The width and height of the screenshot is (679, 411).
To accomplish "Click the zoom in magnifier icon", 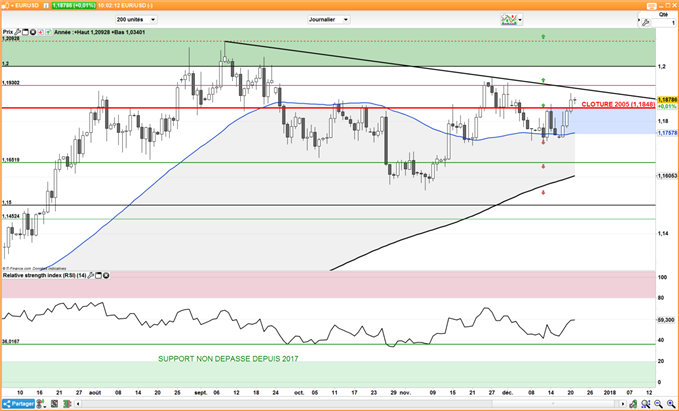I will (672, 404).
